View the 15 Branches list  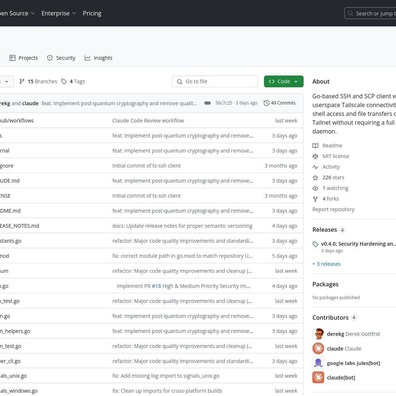click(38, 81)
